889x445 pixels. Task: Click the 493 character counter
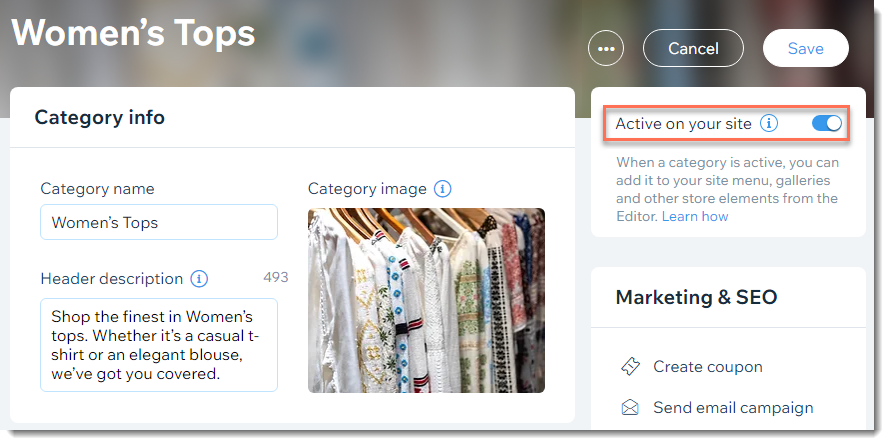click(x=276, y=277)
